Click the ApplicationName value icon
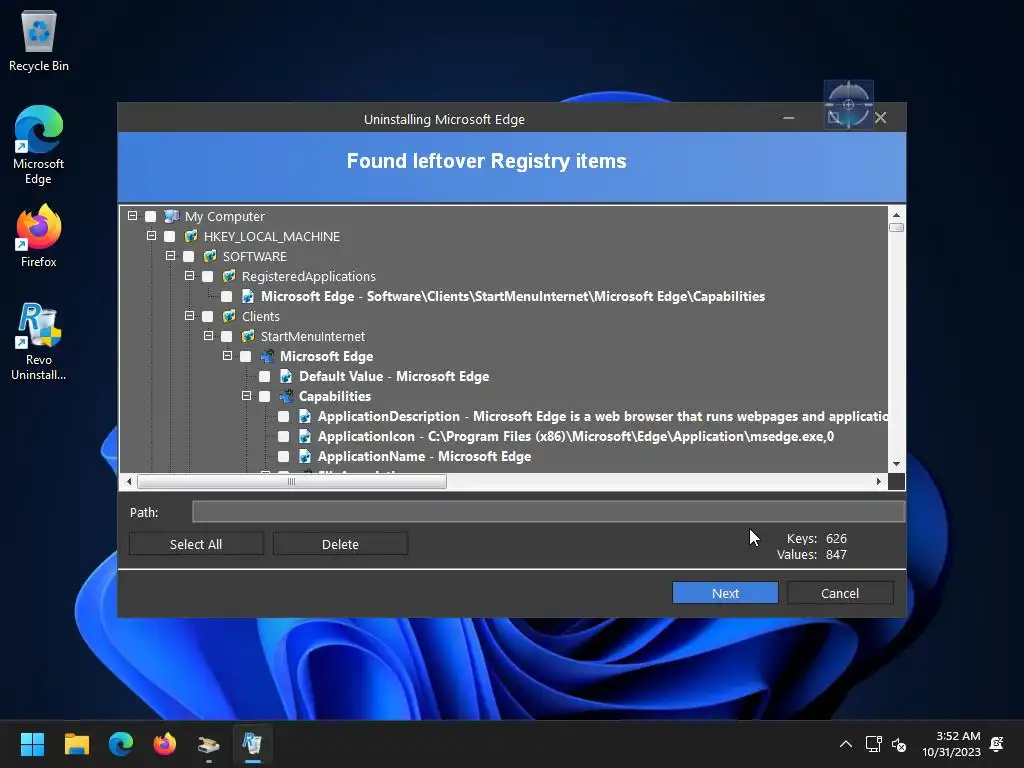The width and height of the screenshot is (1024, 768). click(305, 456)
